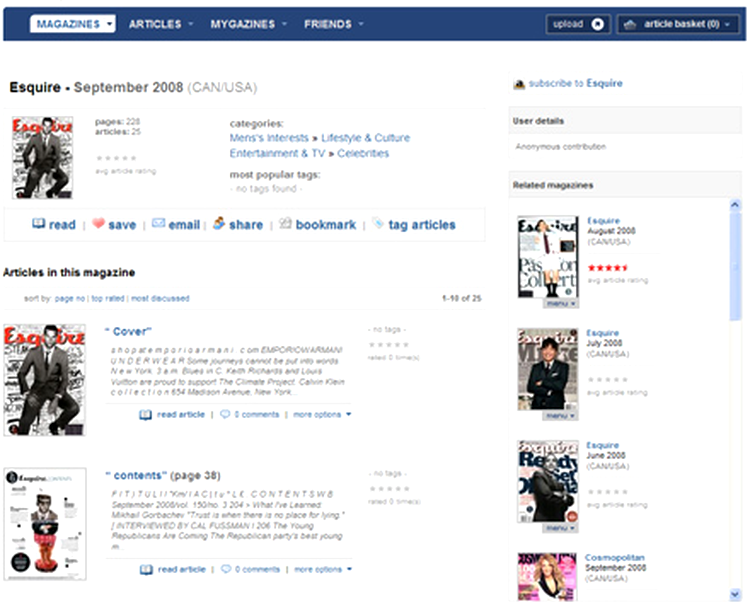The image size is (750, 607).
Task: Click the tag articles link
Action: pos(422,225)
